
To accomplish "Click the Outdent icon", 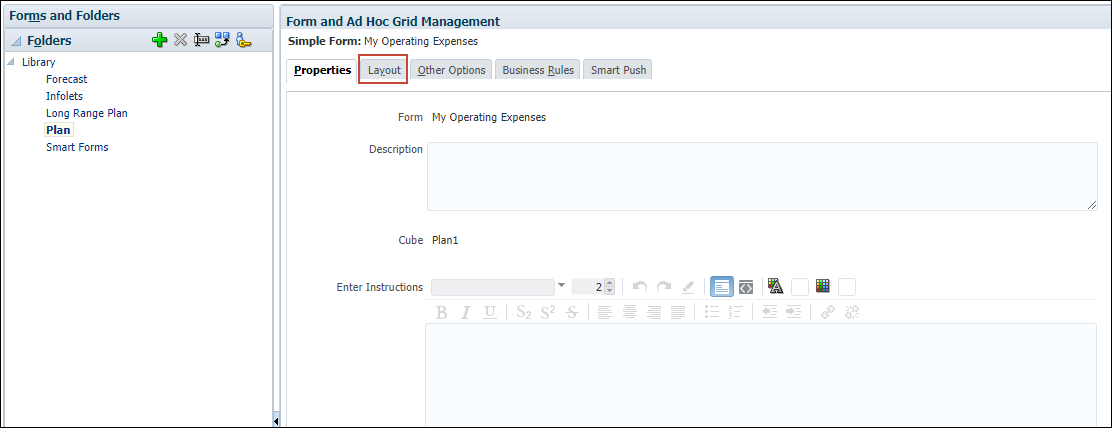I will (769, 312).
